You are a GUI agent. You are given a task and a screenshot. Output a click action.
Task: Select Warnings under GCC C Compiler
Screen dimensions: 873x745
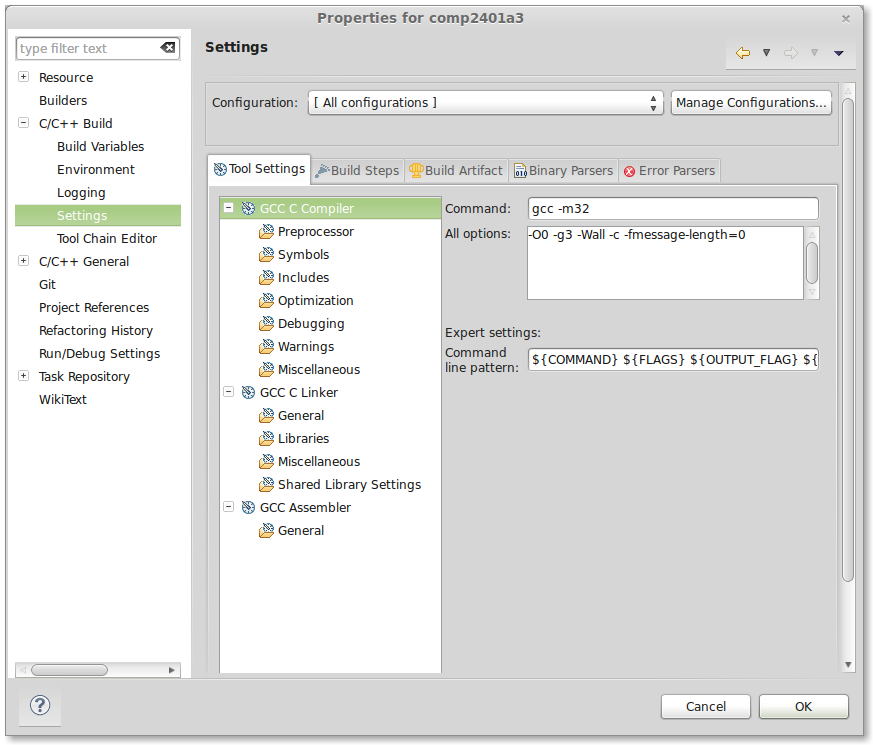(305, 347)
